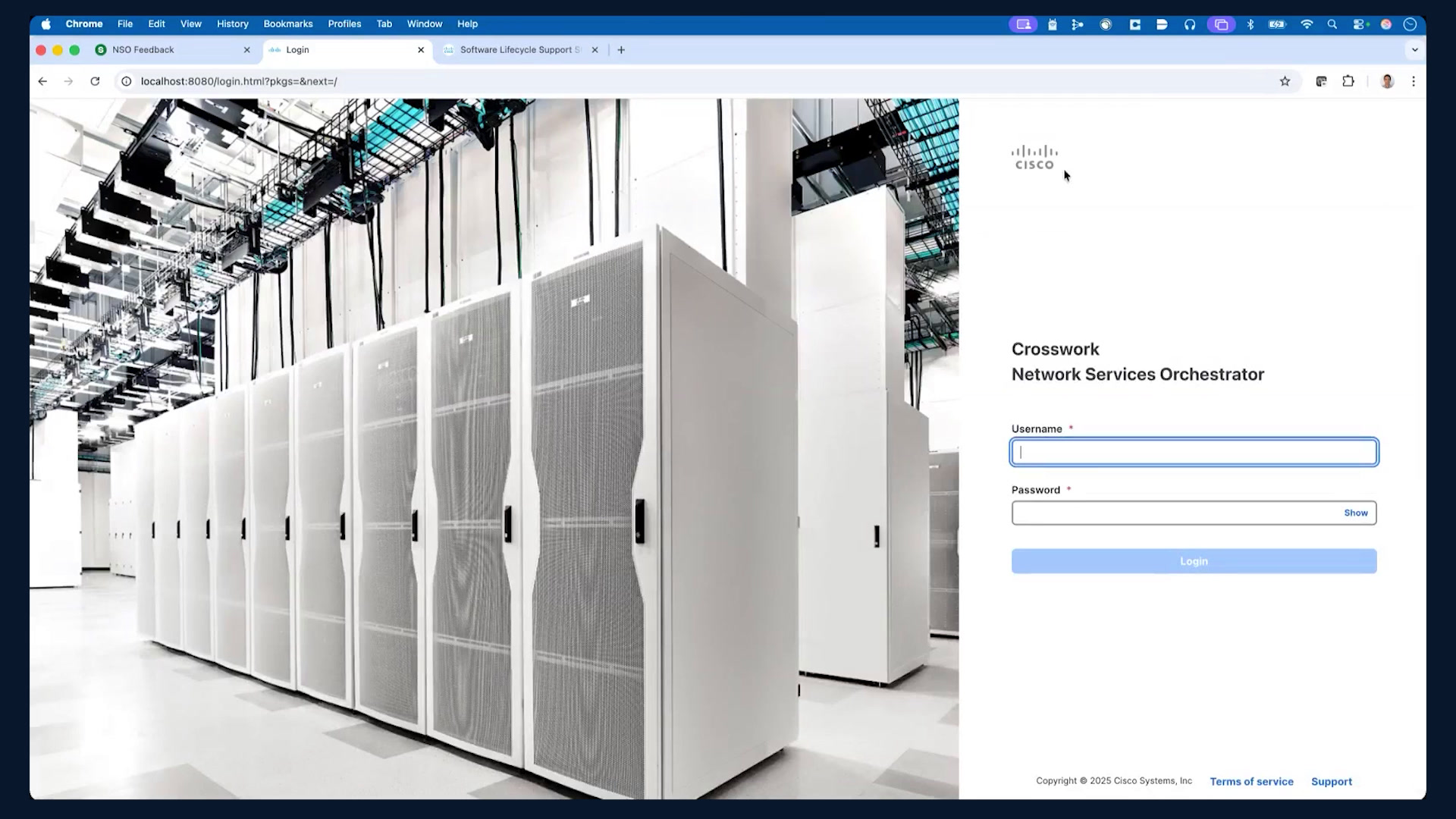Open the Bookmarks menu
The height and width of the screenshot is (819, 1456).
tap(288, 24)
